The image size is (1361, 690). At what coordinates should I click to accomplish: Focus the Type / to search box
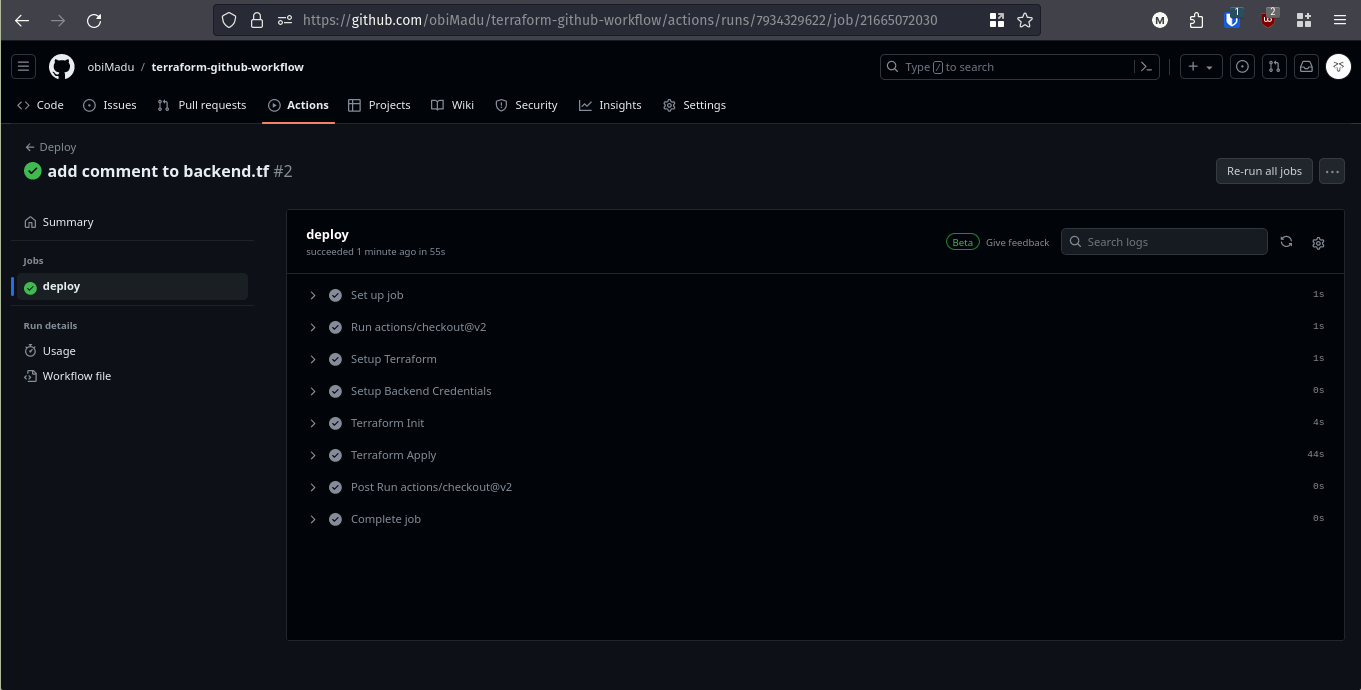pyautogui.click(x=1007, y=67)
